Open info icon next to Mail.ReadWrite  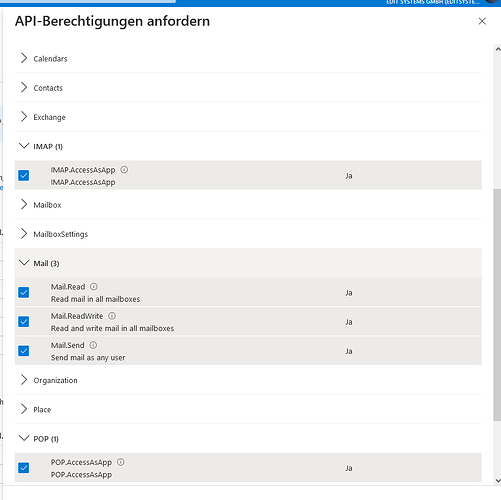[112, 316]
